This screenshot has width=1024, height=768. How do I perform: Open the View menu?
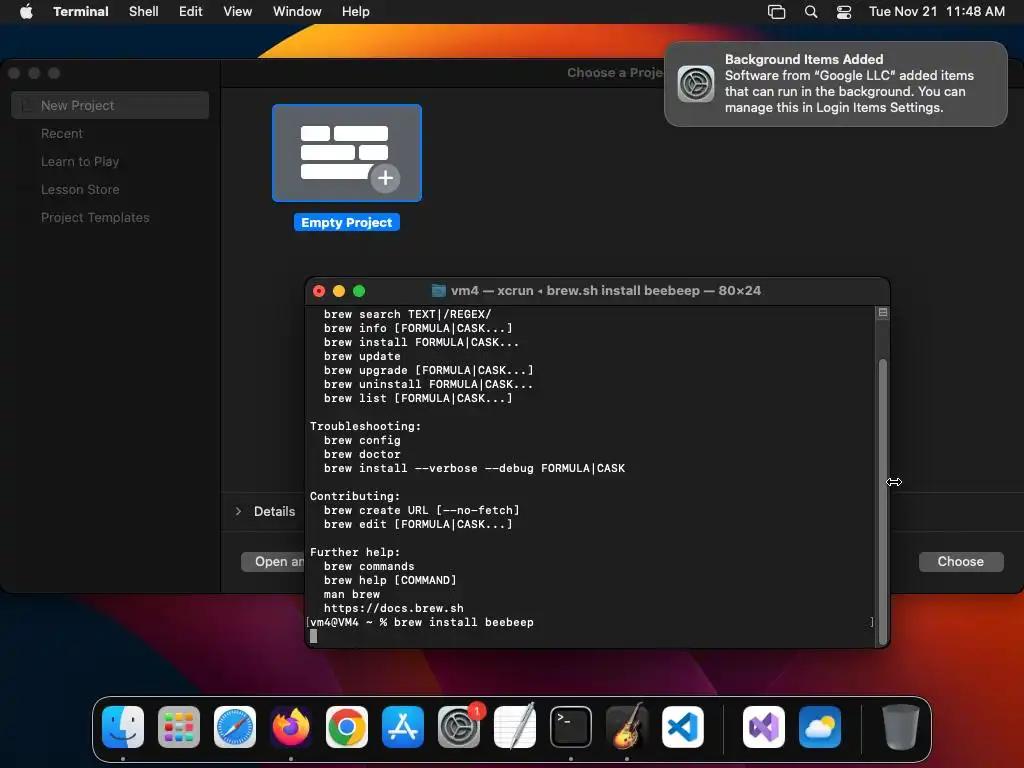point(238,11)
